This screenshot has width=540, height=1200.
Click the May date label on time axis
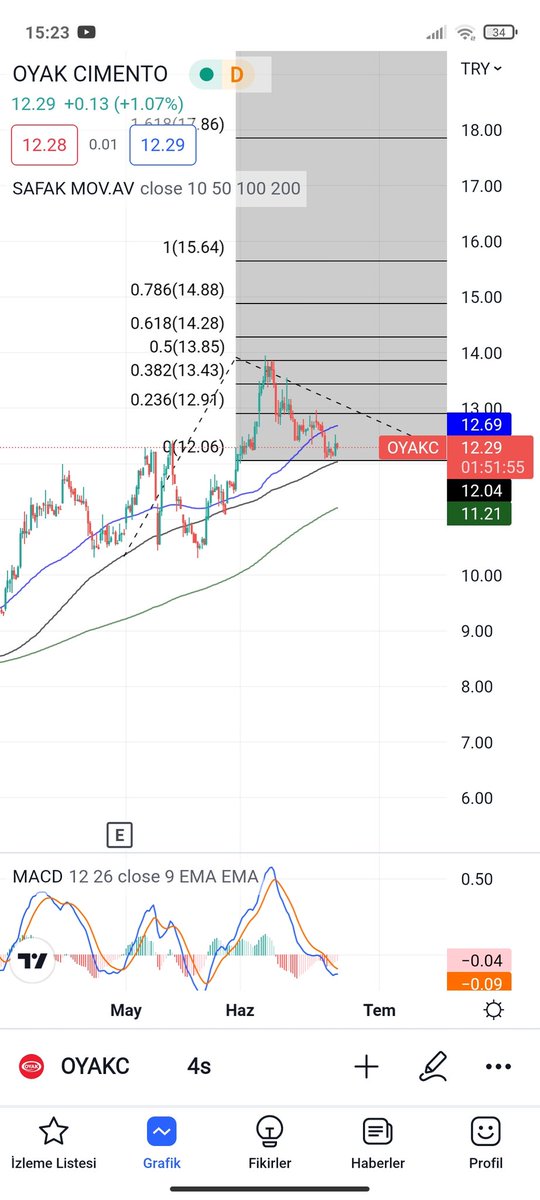click(x=126, y=1010)
